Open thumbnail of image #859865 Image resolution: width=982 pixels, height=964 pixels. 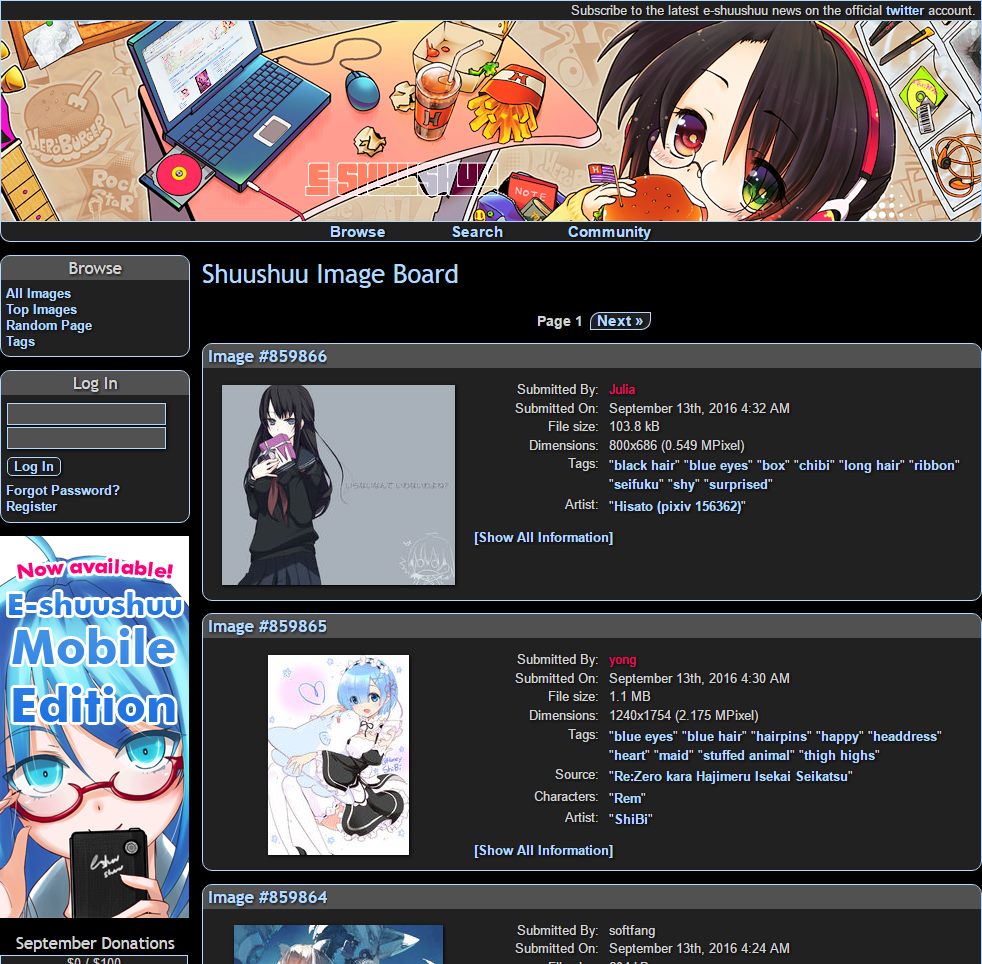coord(338,755)
